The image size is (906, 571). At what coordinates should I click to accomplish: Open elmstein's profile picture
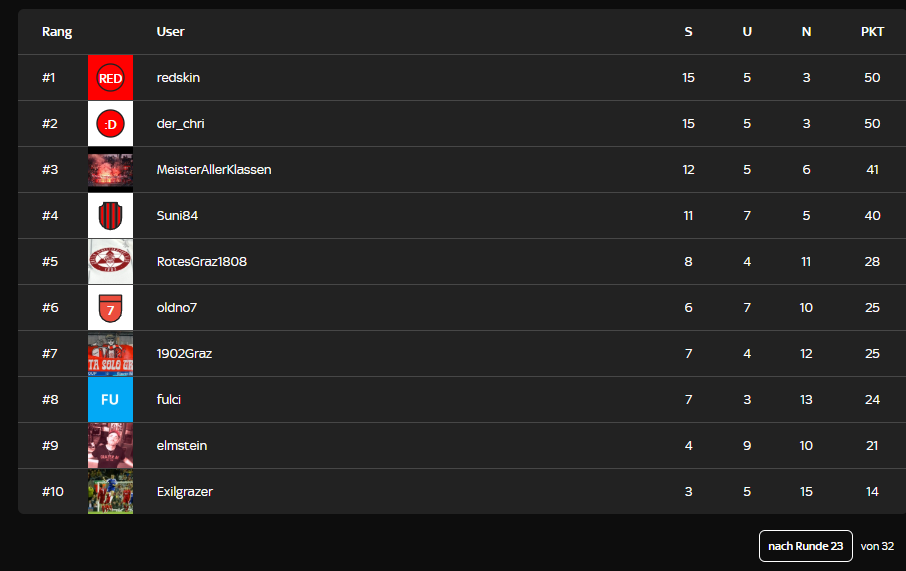(x=110, y=446)
